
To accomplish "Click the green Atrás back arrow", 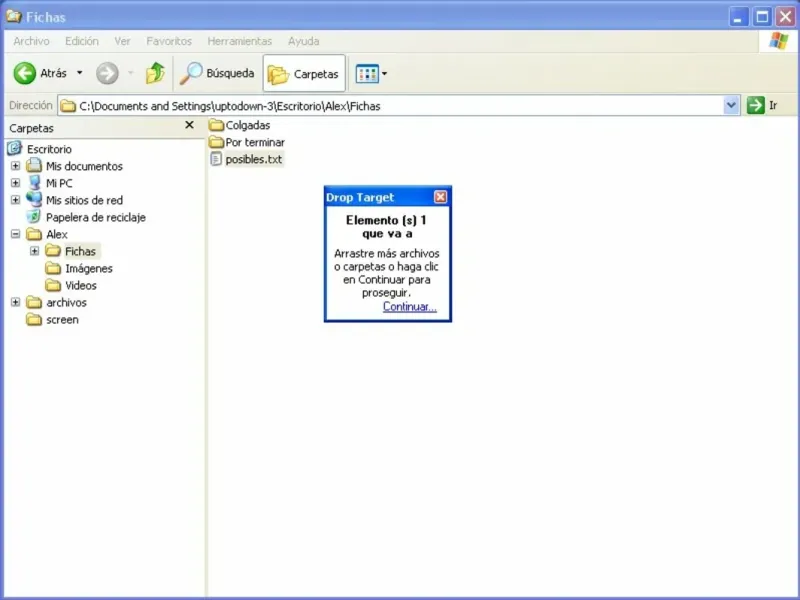I will (x=24, y=73).
